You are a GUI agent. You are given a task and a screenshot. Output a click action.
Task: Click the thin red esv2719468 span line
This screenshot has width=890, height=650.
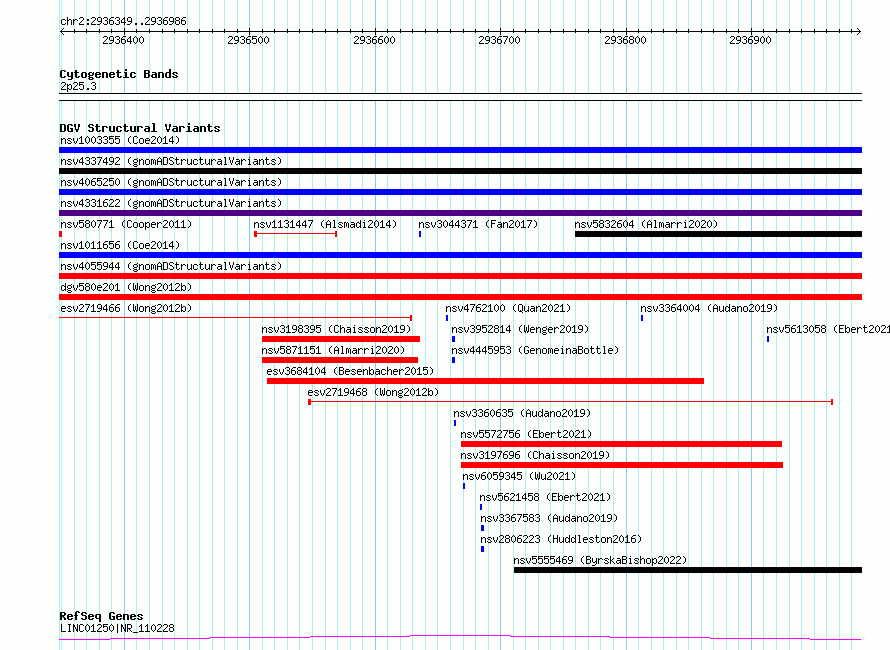click(570, 402)
